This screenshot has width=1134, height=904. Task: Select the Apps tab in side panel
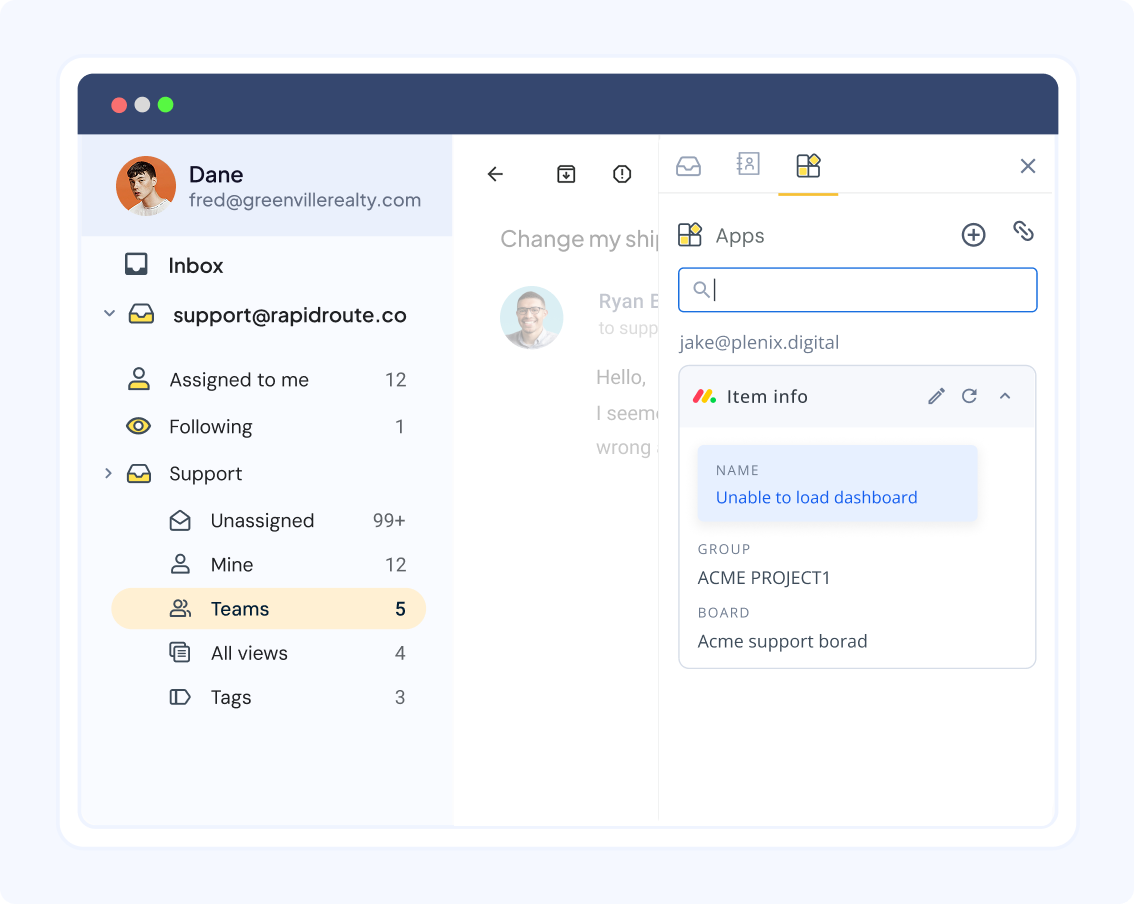point(807,165)
